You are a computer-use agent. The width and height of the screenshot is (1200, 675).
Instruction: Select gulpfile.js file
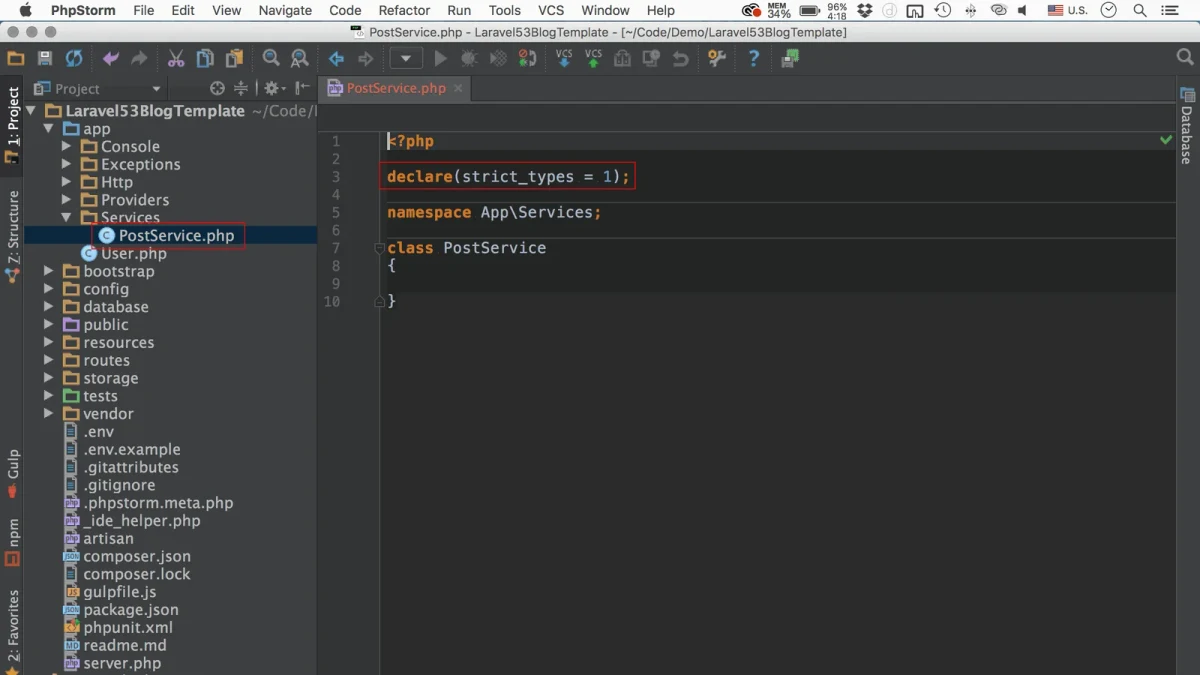point(119,592)
